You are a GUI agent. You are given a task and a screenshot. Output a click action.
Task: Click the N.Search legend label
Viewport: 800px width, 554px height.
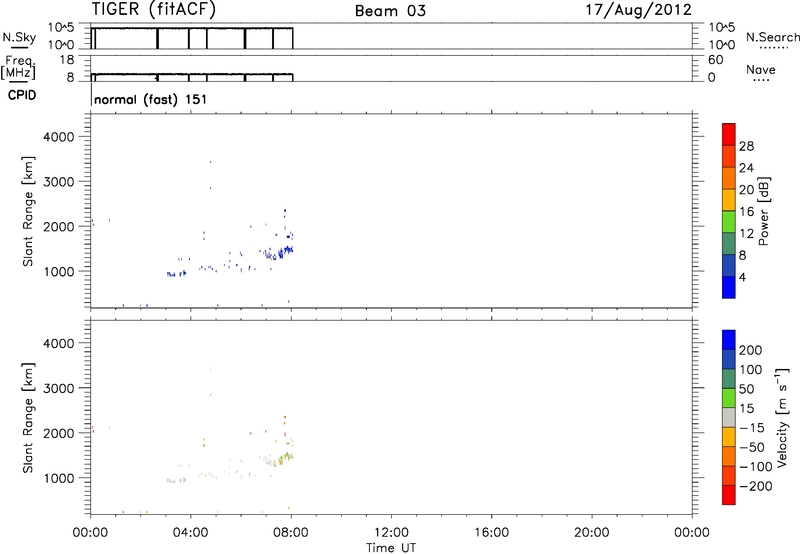(772, 37)
